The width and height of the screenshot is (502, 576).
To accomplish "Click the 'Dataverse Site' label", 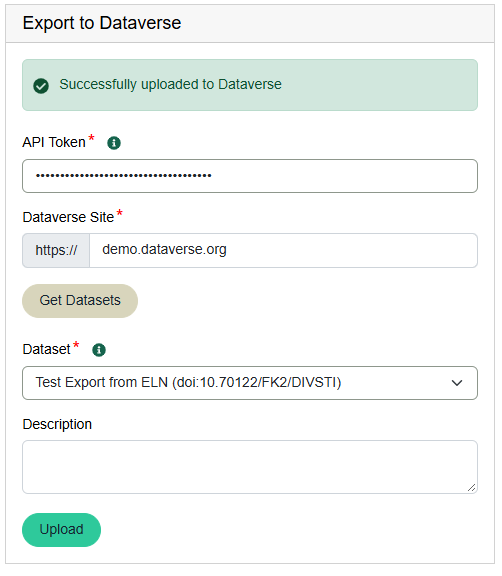I will 68,217.
